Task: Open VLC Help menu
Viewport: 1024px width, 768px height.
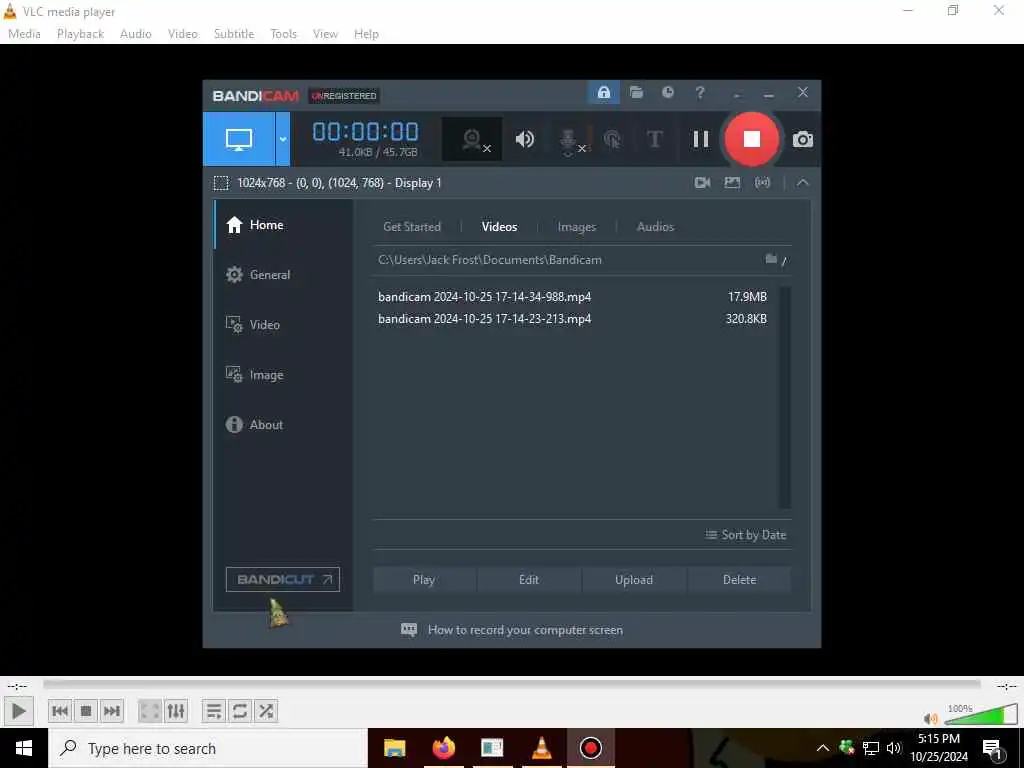Action: (366, 34)
